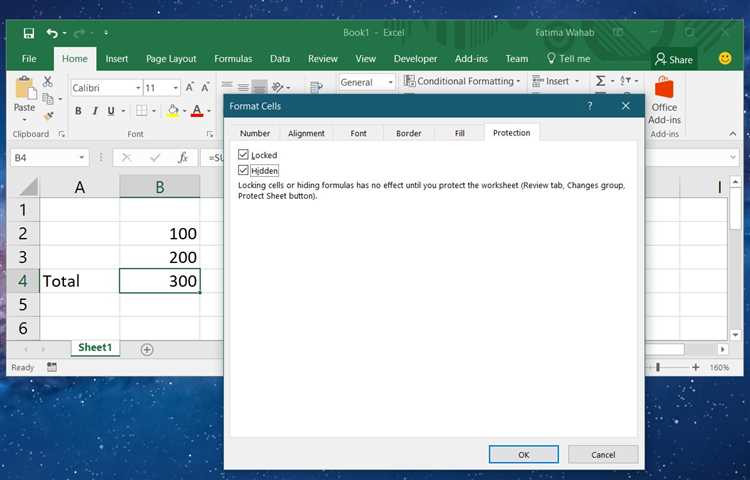Select the Format Painter brush
The height and width of the screenshot is (480, 750).
48,116
